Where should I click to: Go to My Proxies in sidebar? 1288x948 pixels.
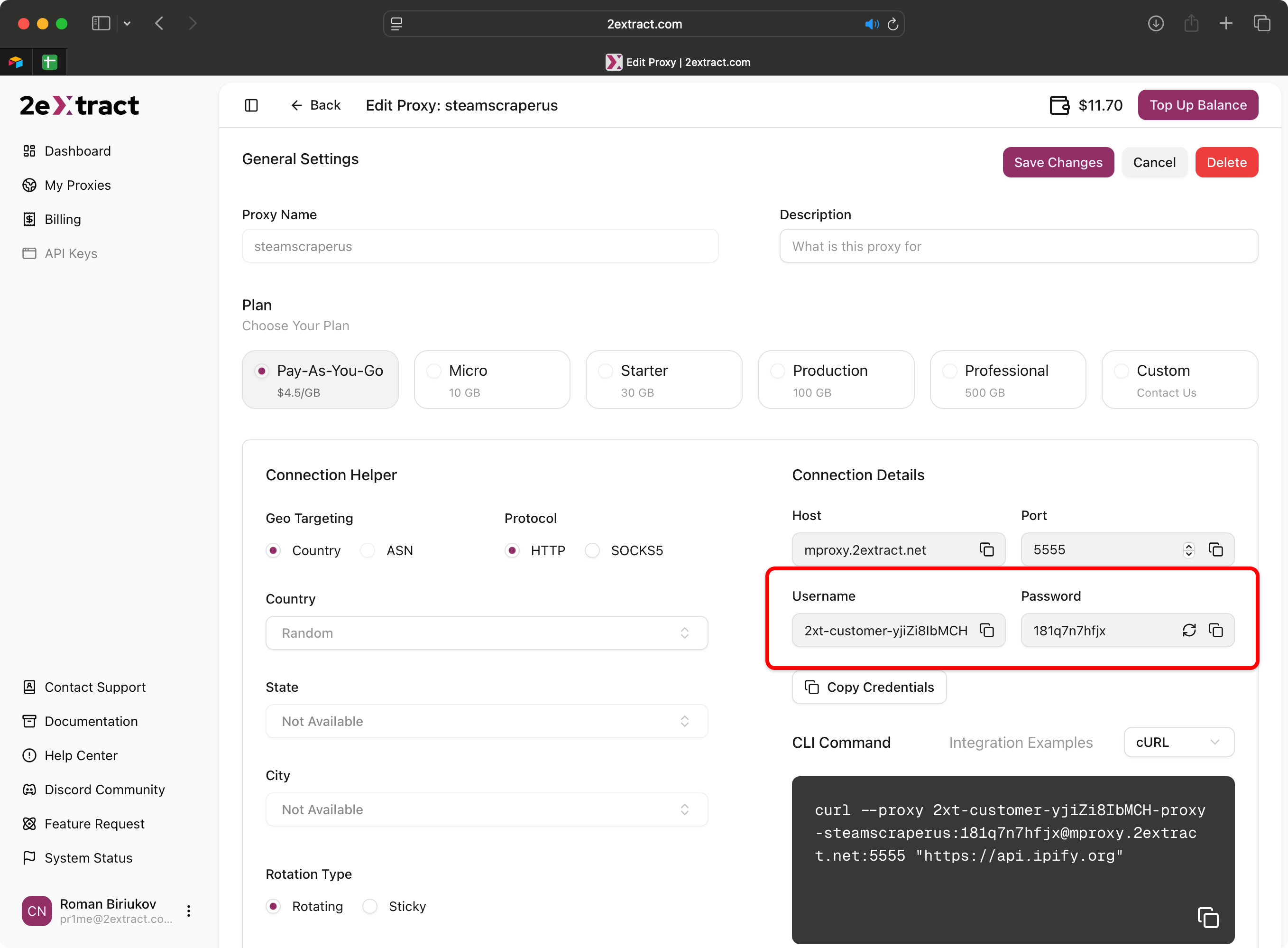click(77, 185)
